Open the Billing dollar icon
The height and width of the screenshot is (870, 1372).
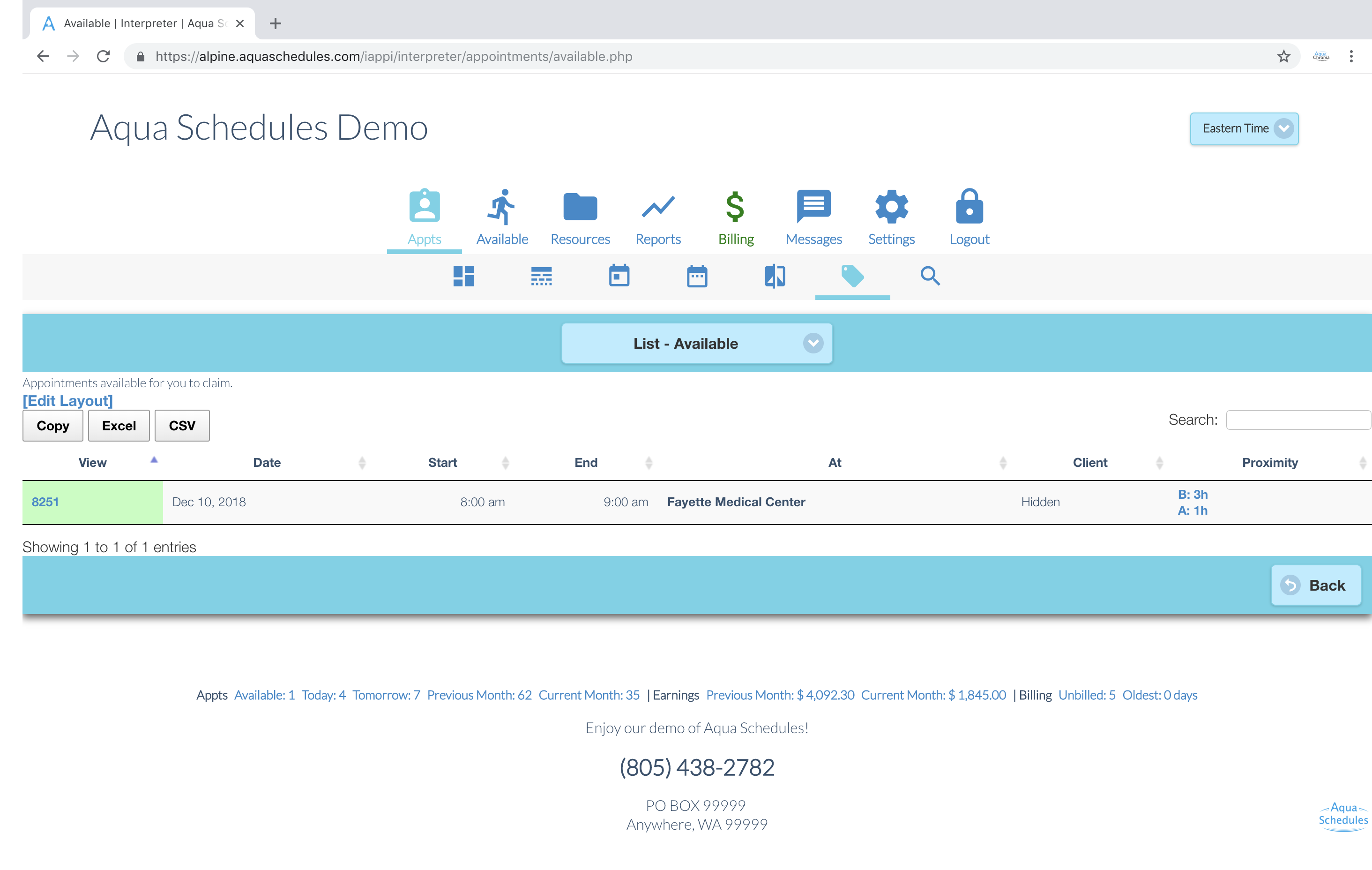coord(735,206)
